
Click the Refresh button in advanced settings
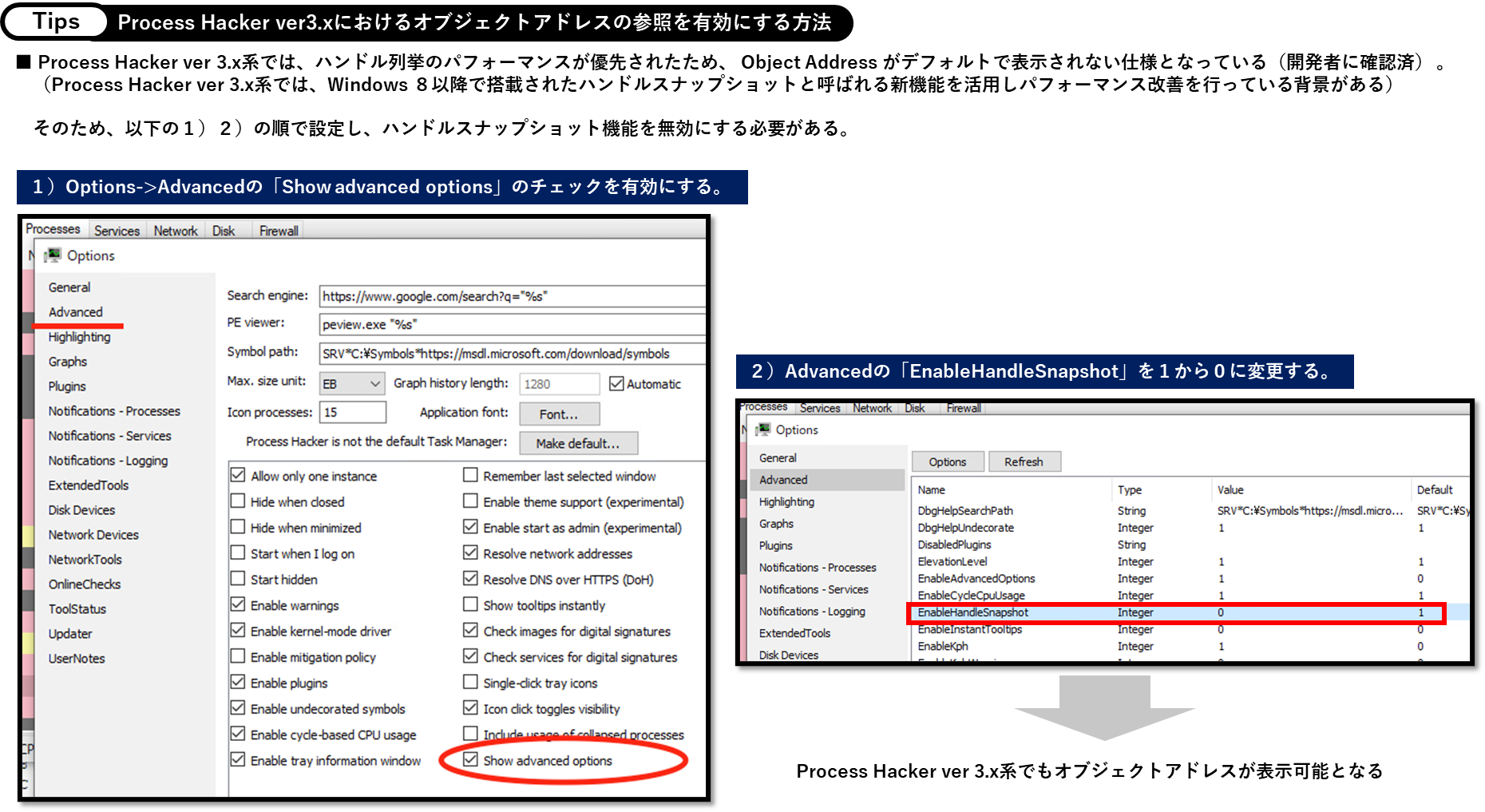[x=1024, y=461]
